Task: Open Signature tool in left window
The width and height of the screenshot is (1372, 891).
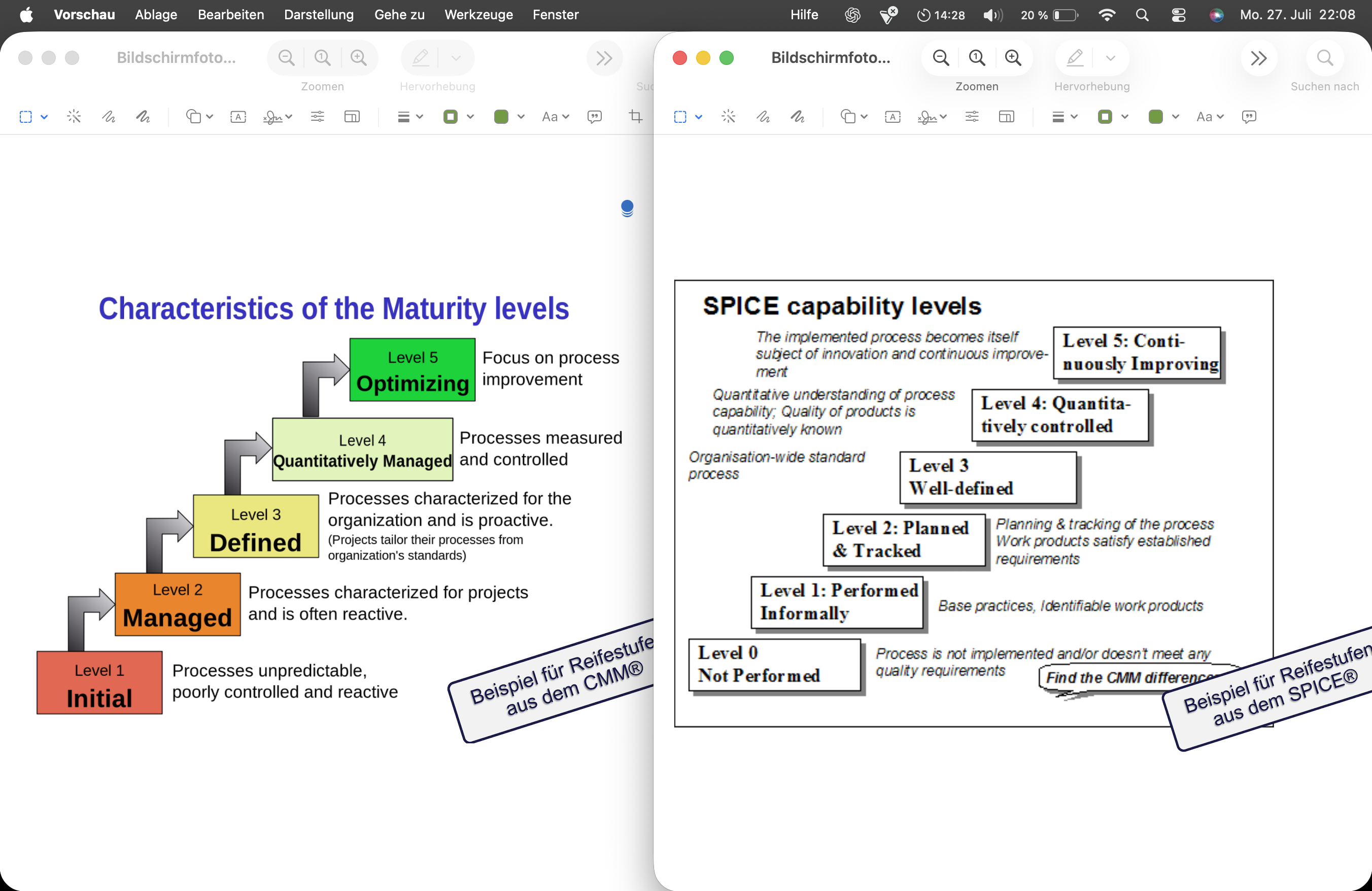Action: point(272,117)
